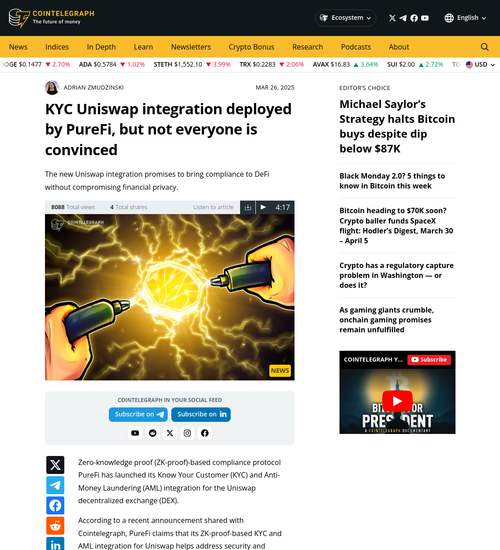Open the USD currency dropdown
Viewport: 500px width, 550px height.
pyautogui.click(x=480, y=65)
